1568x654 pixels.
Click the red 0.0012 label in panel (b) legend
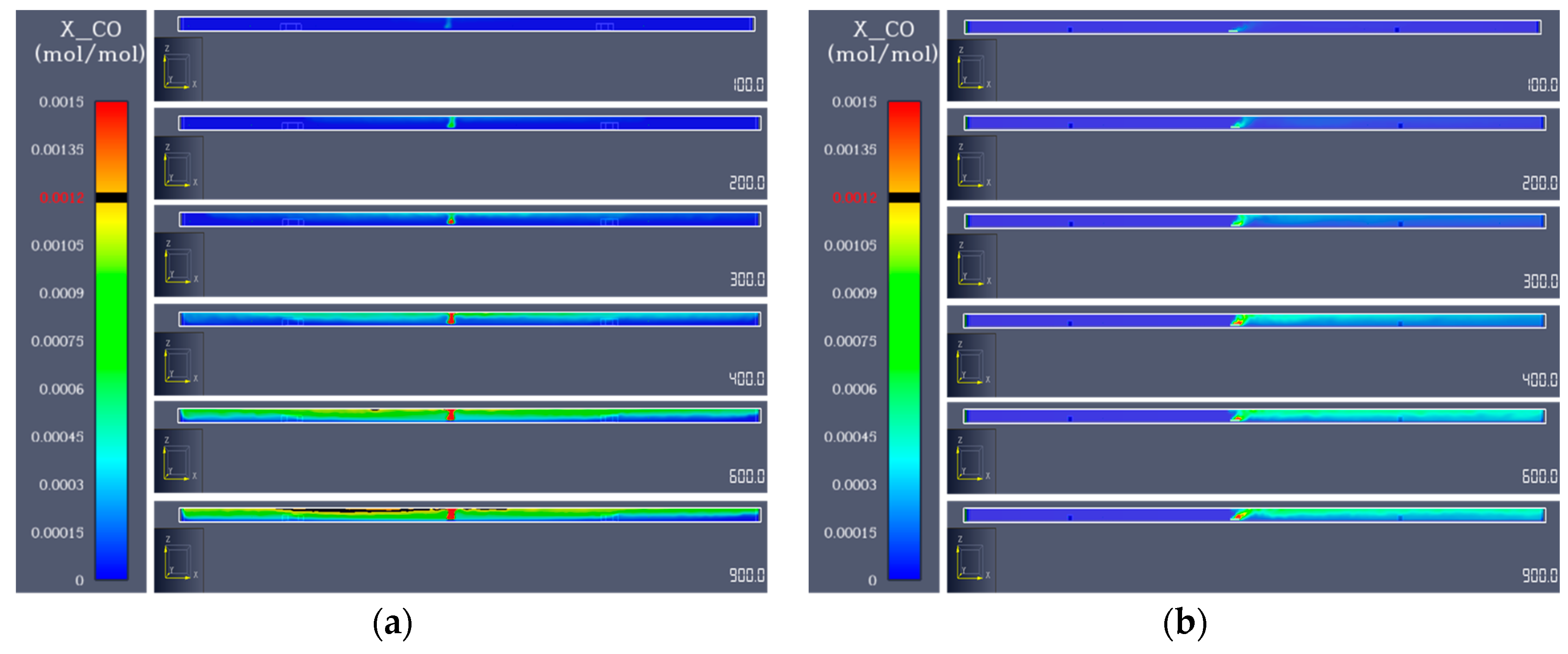tap(855, 198)
